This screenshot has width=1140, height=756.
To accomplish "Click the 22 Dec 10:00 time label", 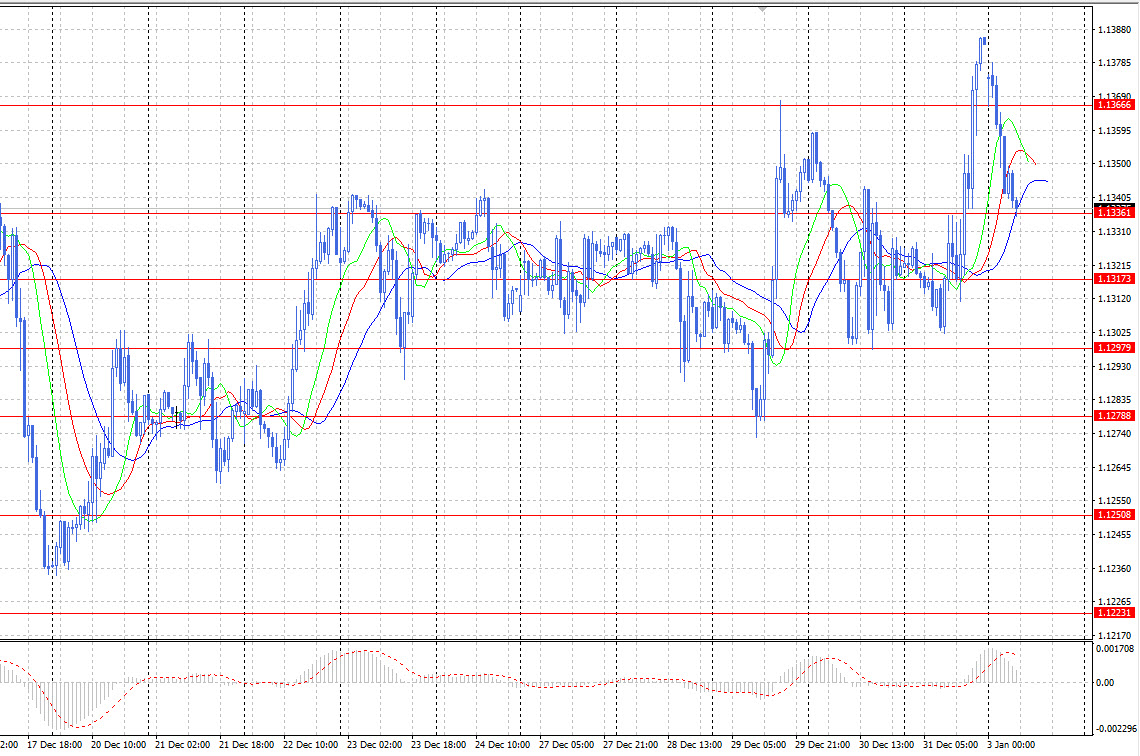I will (x=310, y=745).
